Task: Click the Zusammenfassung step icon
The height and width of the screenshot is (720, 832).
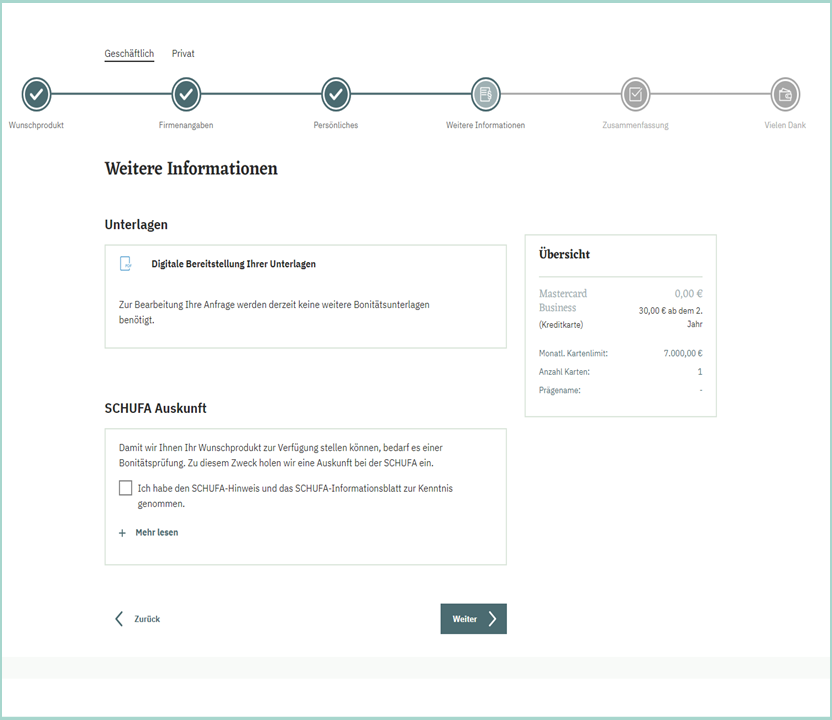Action: 635,95
